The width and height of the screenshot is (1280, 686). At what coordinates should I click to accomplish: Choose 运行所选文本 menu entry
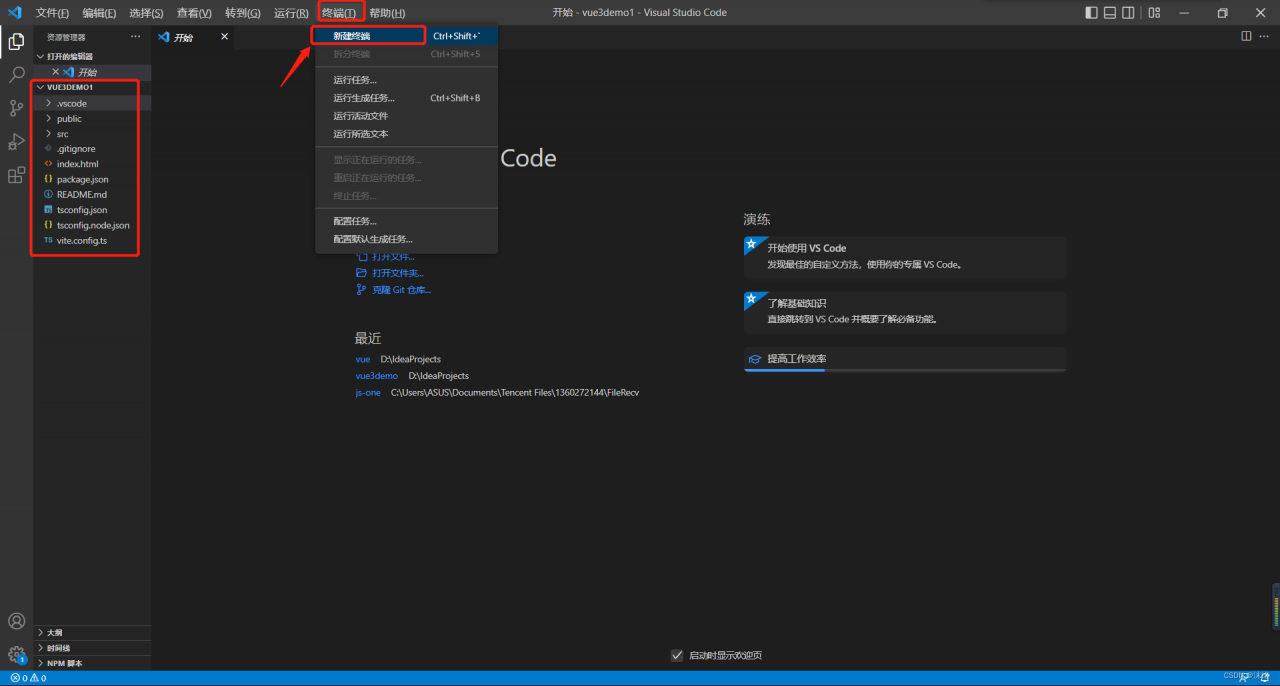coord(406,134)
